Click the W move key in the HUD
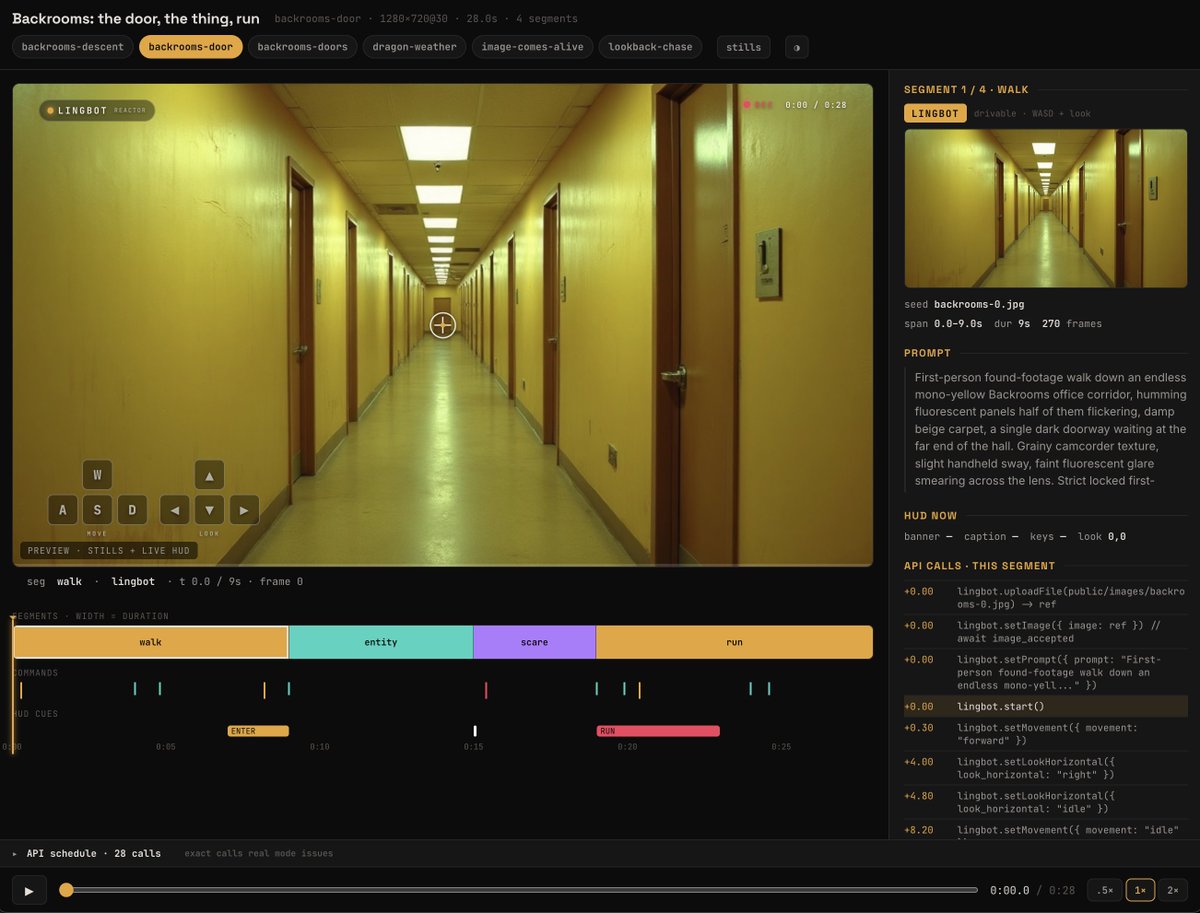The height and width of the screenshot is (913, 1200). (x=97, y=475)
